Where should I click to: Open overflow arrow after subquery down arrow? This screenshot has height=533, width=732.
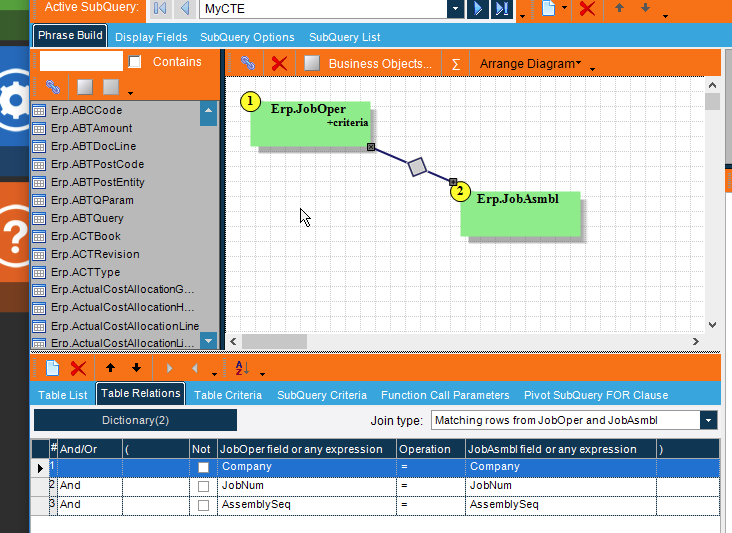pos(665,16)
